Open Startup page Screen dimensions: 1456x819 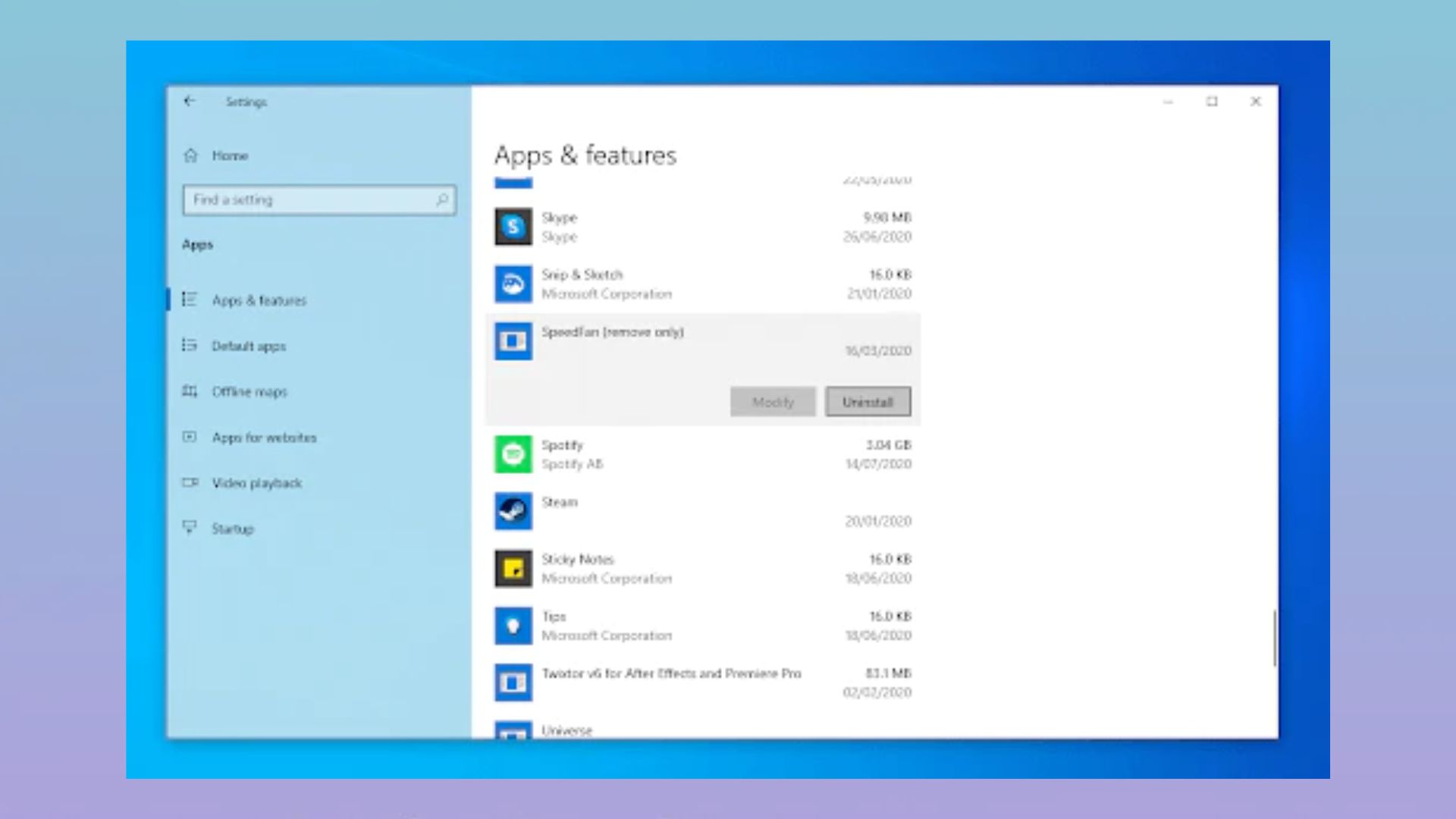pos(232,529)
